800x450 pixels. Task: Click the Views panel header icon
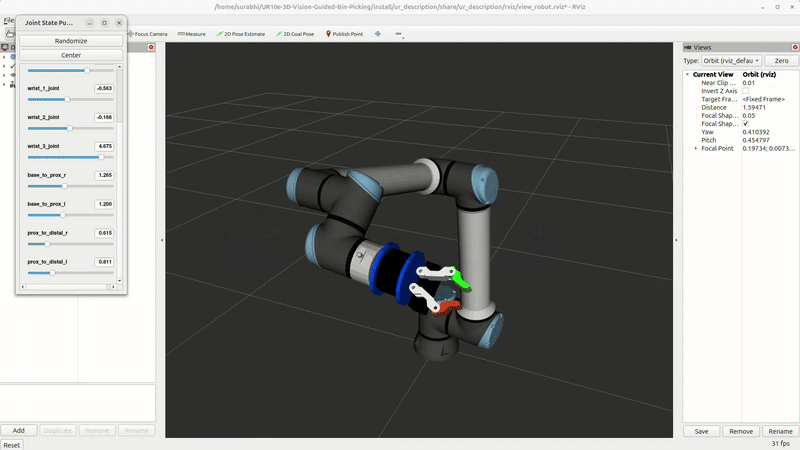click(x=688, y=47)
